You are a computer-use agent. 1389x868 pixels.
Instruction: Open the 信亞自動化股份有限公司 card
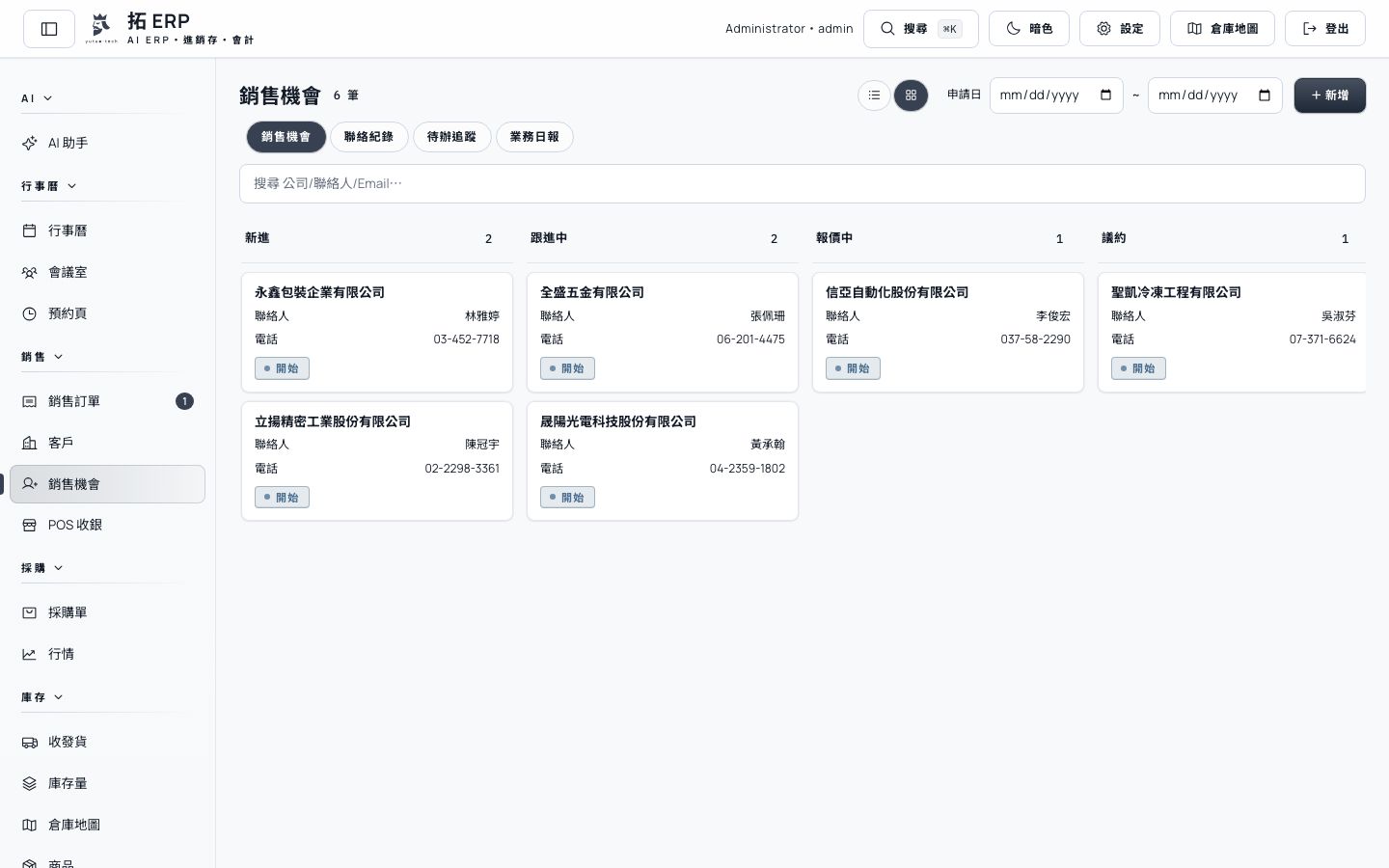click(x=948, y=332)
